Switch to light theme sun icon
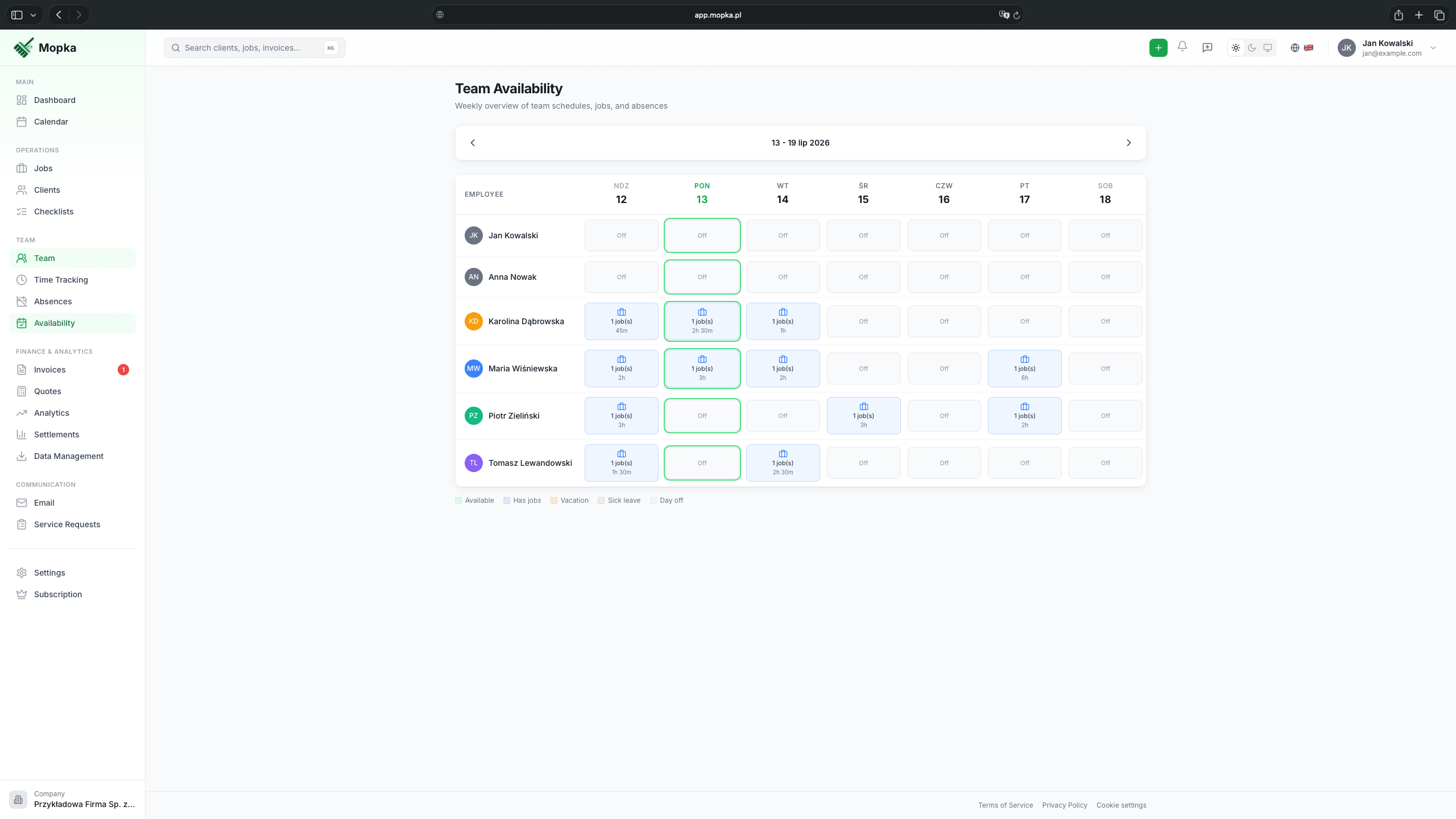This screenshot has width=1456, height=819. (1236, 48)
